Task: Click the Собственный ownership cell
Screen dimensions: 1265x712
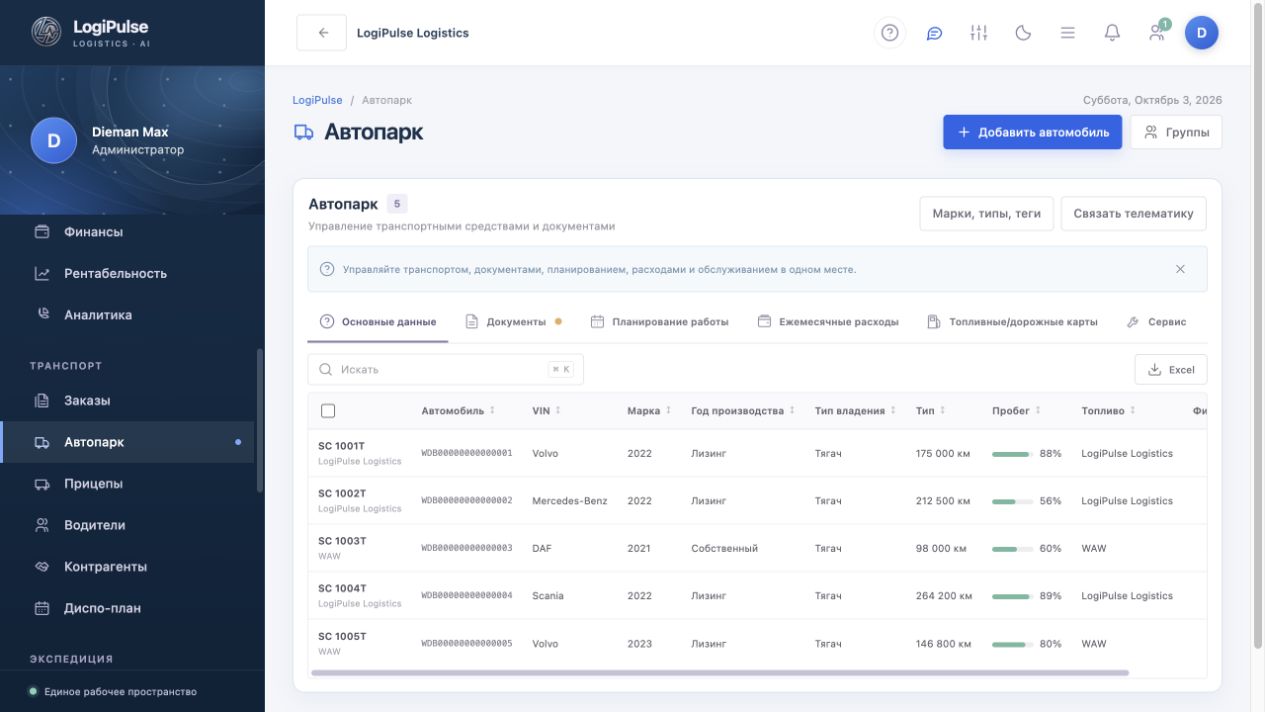Action: point(724,548)
